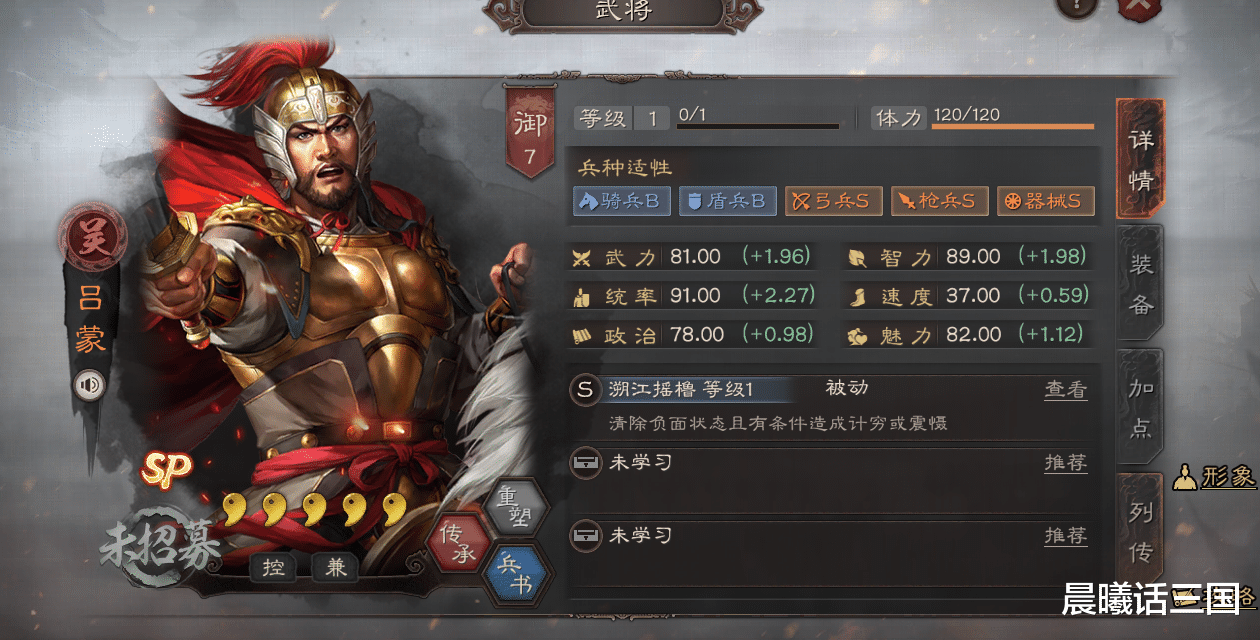
Task: Tap the red 御 7 banner icon
Action: click(x=529, y=135)
